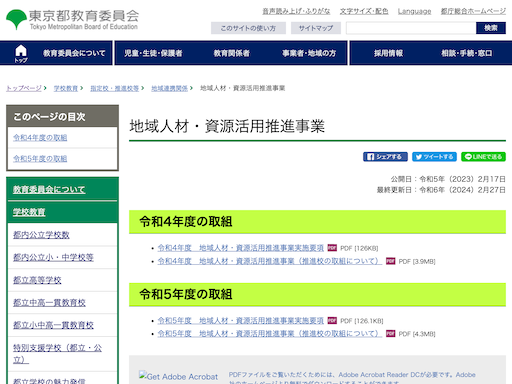Open 教育関係者 nav menu

(231, 53)
